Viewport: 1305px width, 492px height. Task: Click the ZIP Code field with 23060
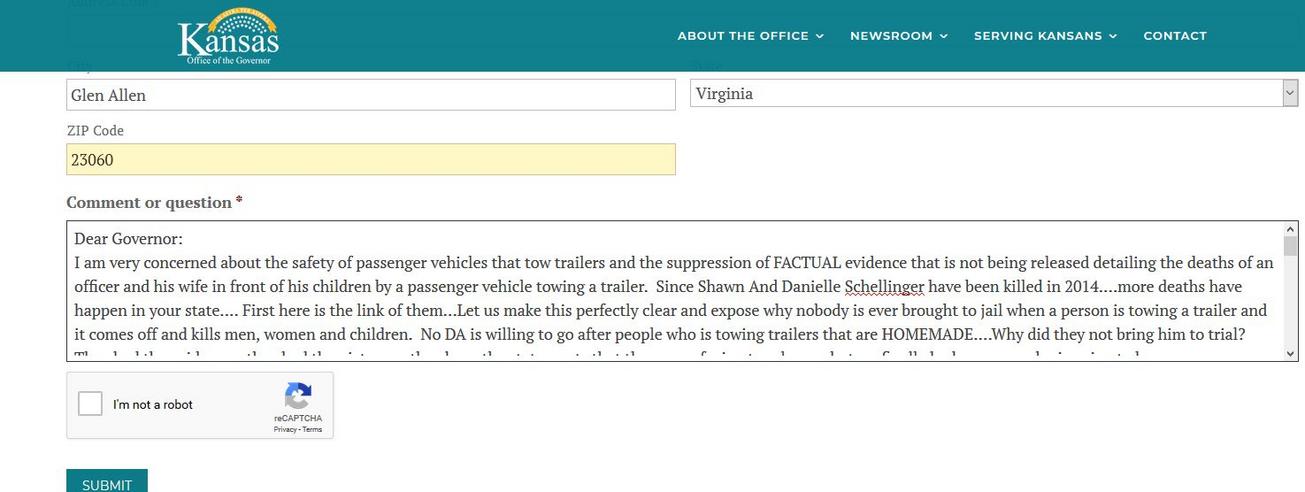[371, 159]
